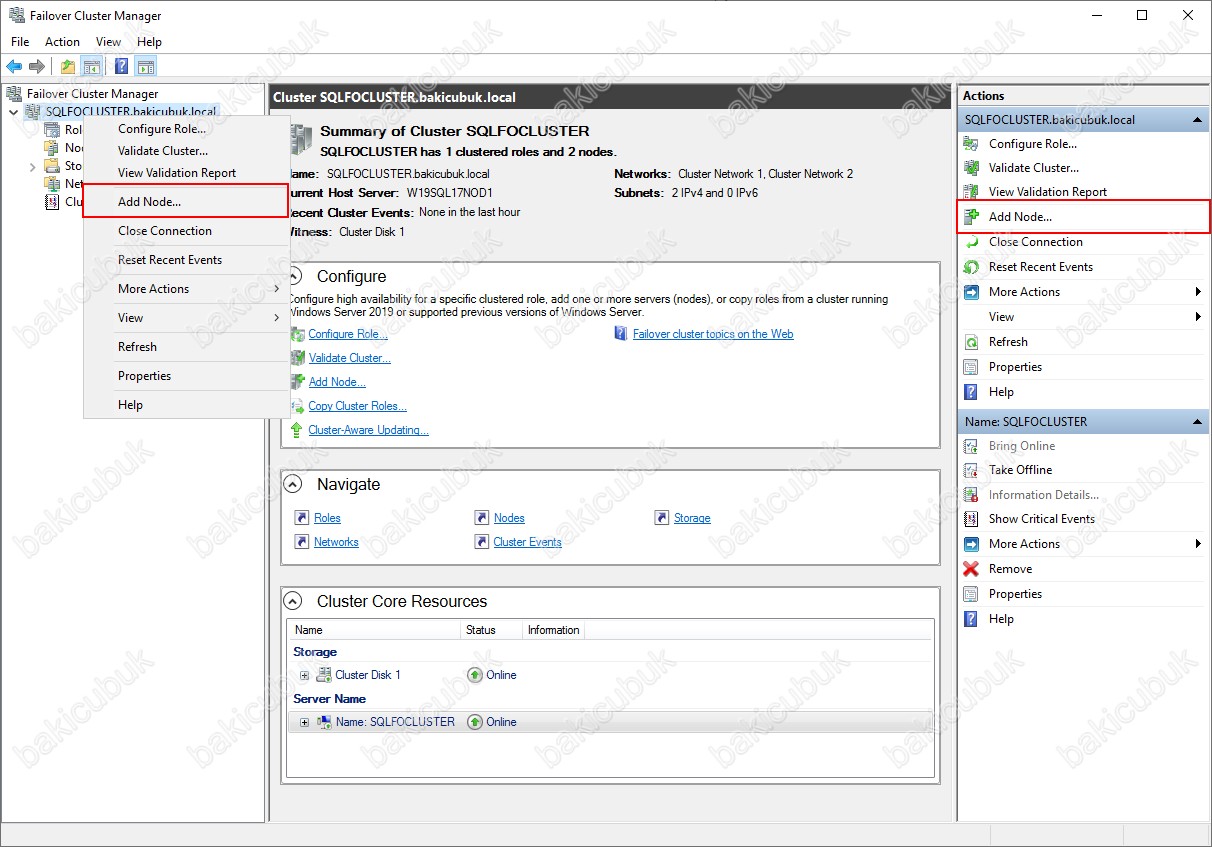Expand the Cluster Disk 1 row plus box
1212x847 pixels.
pyautogui.click(x=305, y=675)
